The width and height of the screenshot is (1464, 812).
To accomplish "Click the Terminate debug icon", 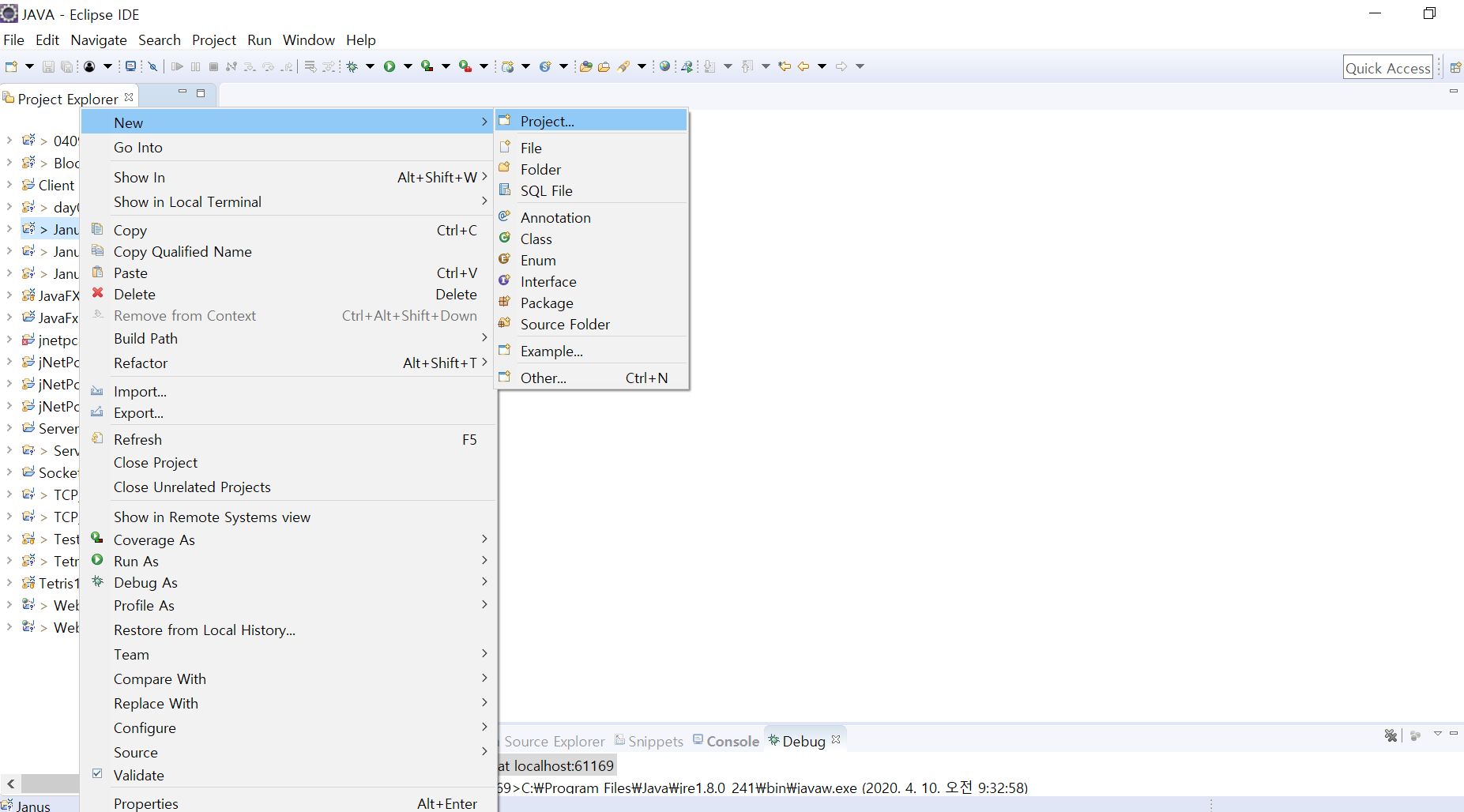I will pos(213,66).
